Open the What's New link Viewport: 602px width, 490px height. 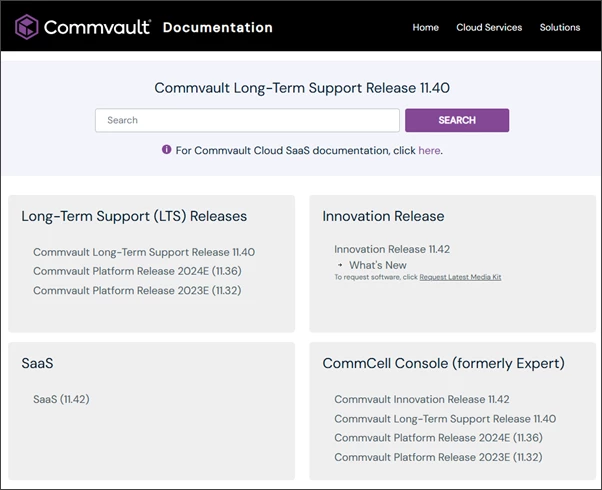(x=378, y=265)
